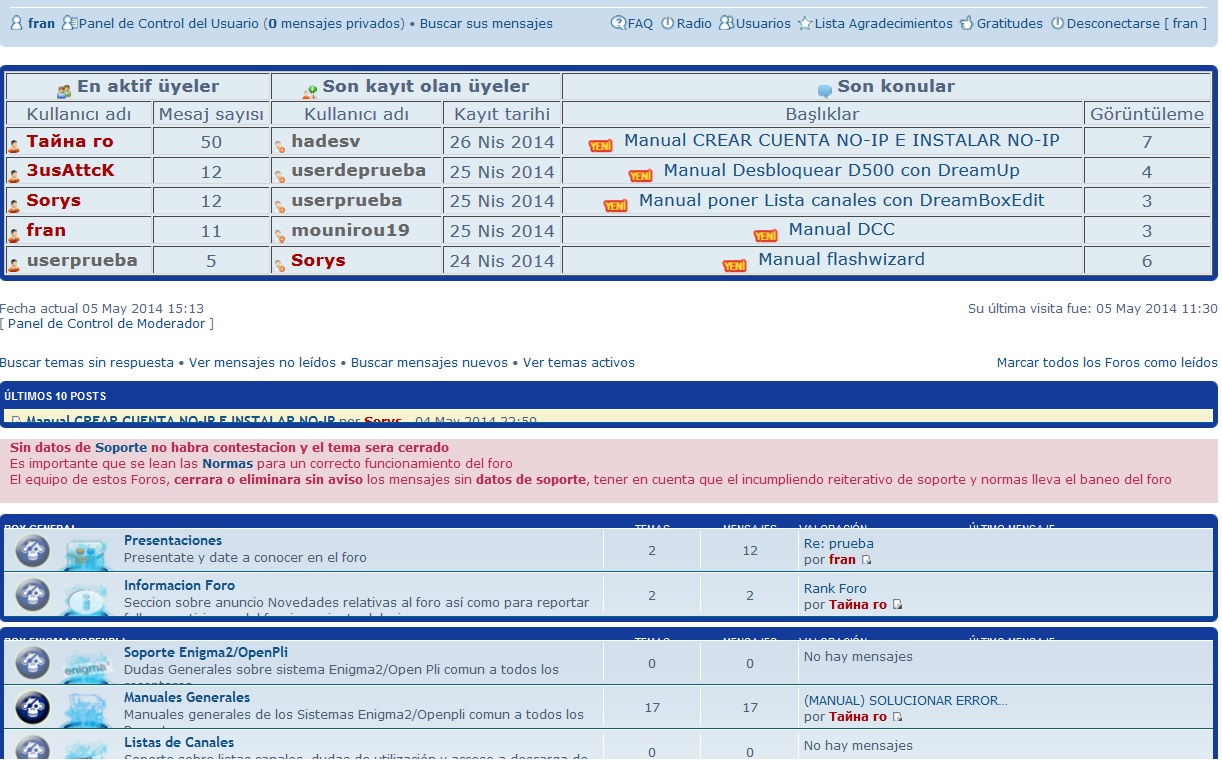Viewport: 1222px width, 760px height.
Task: Click the Desconectarse power icon
Action: tap(1057, 23)
